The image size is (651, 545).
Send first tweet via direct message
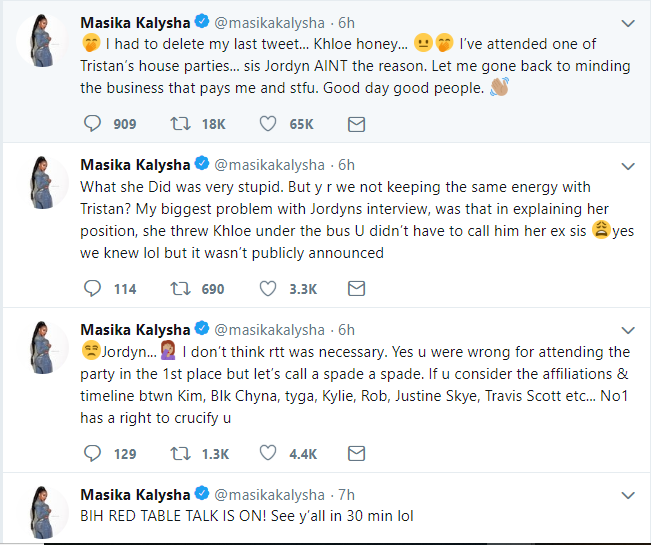(x=356, y=124)
